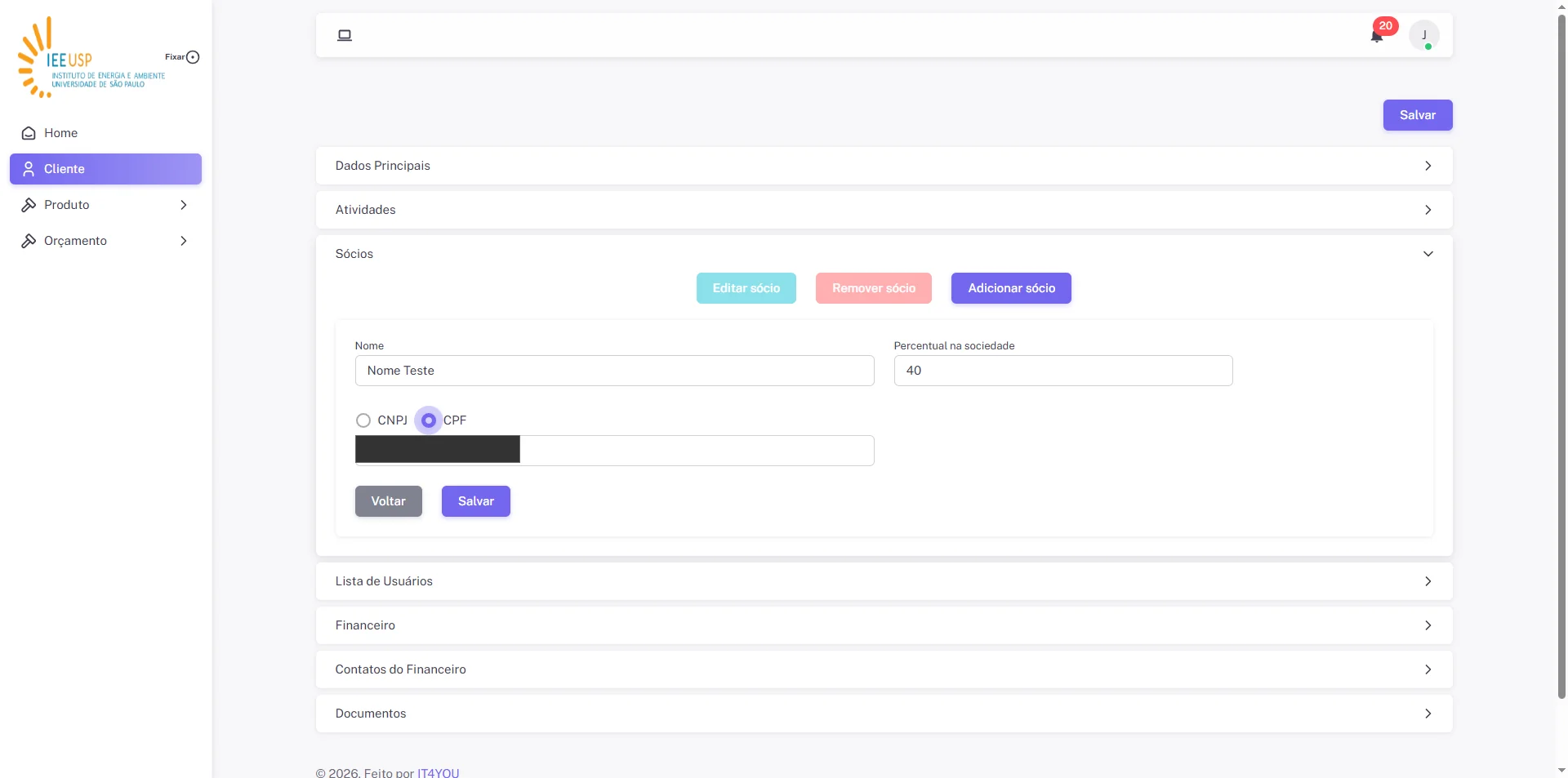Open the IT4YOU footer link
Image resolution: width=1568 pixels, height=778 pixels.
(x=438, y=772)
